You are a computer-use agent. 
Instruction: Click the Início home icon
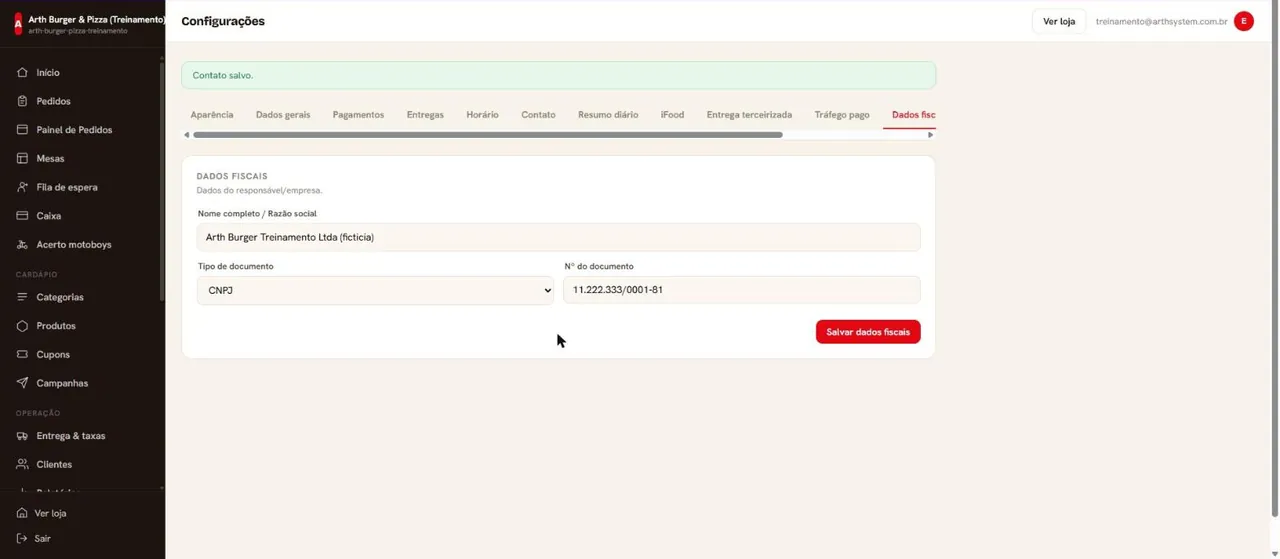tap(22, 73)
